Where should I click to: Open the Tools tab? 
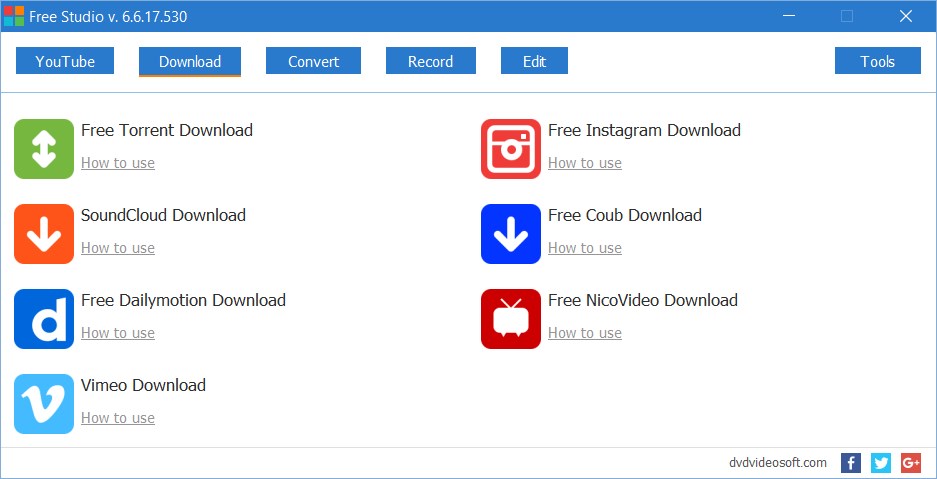(877, 61)
